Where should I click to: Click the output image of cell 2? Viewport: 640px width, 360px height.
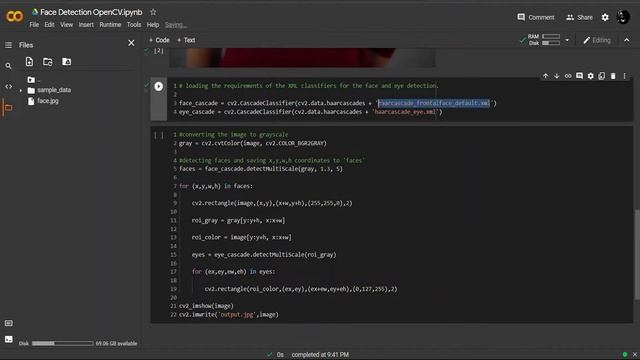pyautogui.click(x=302, y=58)
